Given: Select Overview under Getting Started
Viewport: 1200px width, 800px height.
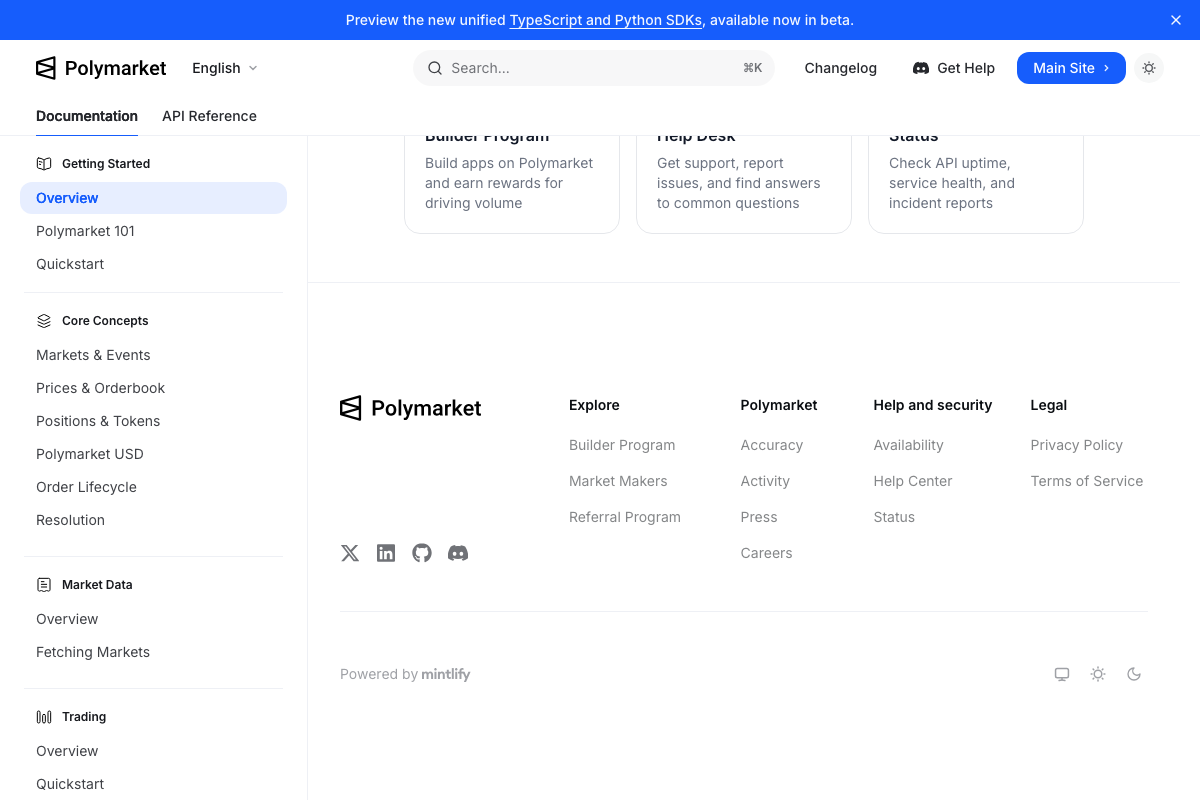Looking at the screenshot, I should [x=153, y=198].
